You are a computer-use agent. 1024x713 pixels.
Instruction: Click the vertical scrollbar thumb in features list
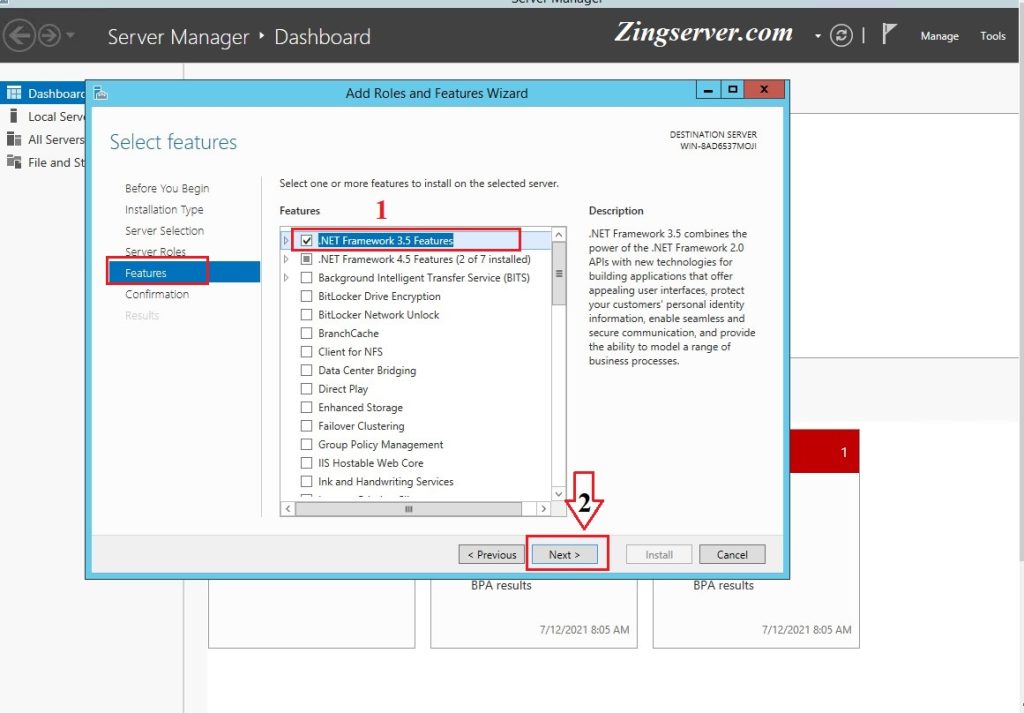click(x=559, y=274)
